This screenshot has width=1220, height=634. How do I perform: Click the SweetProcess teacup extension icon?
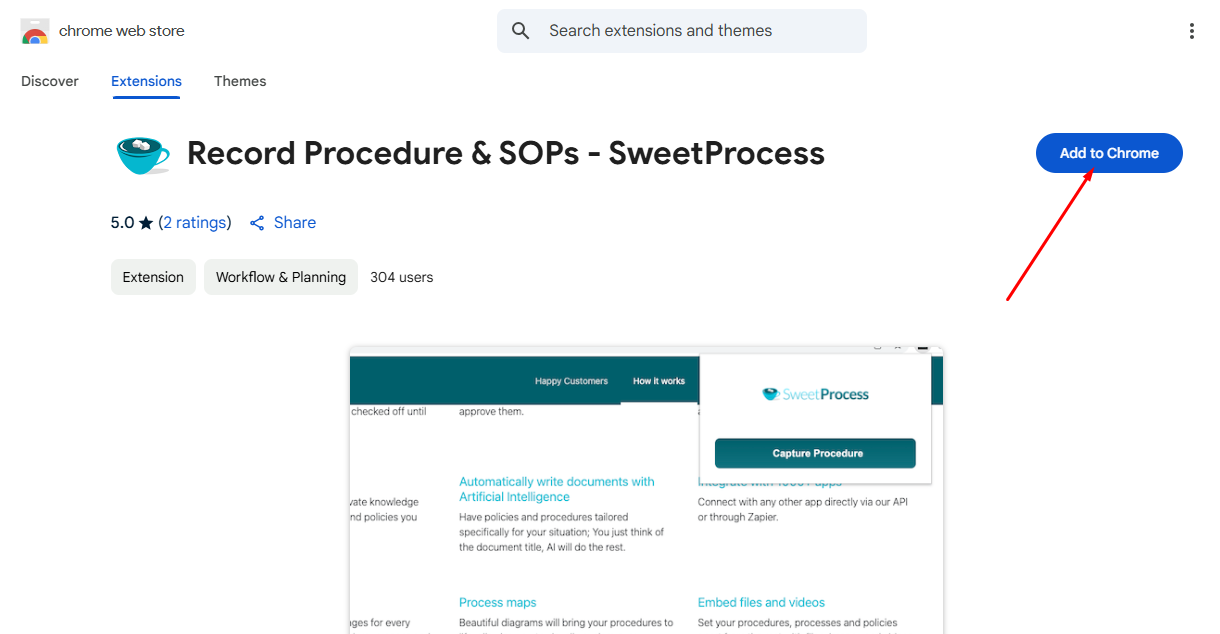tap(143, 154)
